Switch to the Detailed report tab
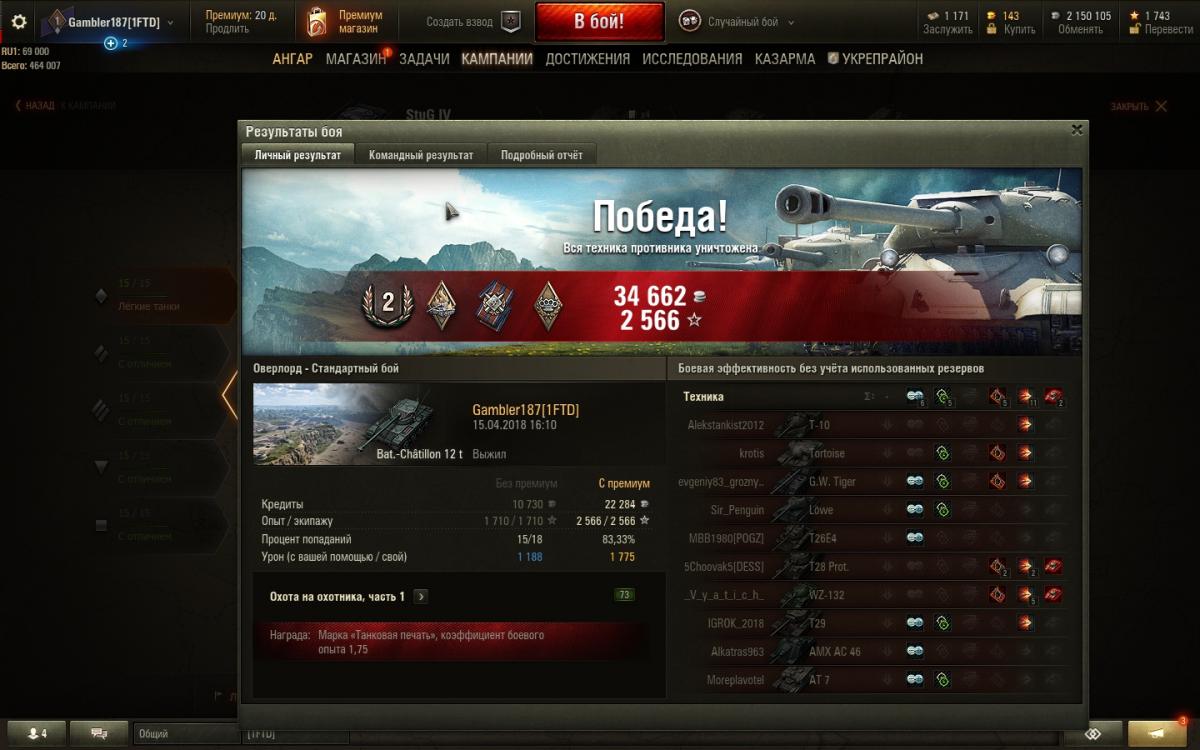Screen dimensions: 1200x750 (542, 155)
